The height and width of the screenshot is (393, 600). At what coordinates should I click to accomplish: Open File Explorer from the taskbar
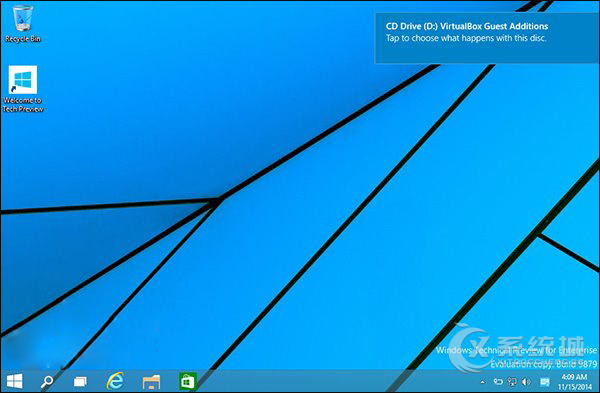[151, 382]
